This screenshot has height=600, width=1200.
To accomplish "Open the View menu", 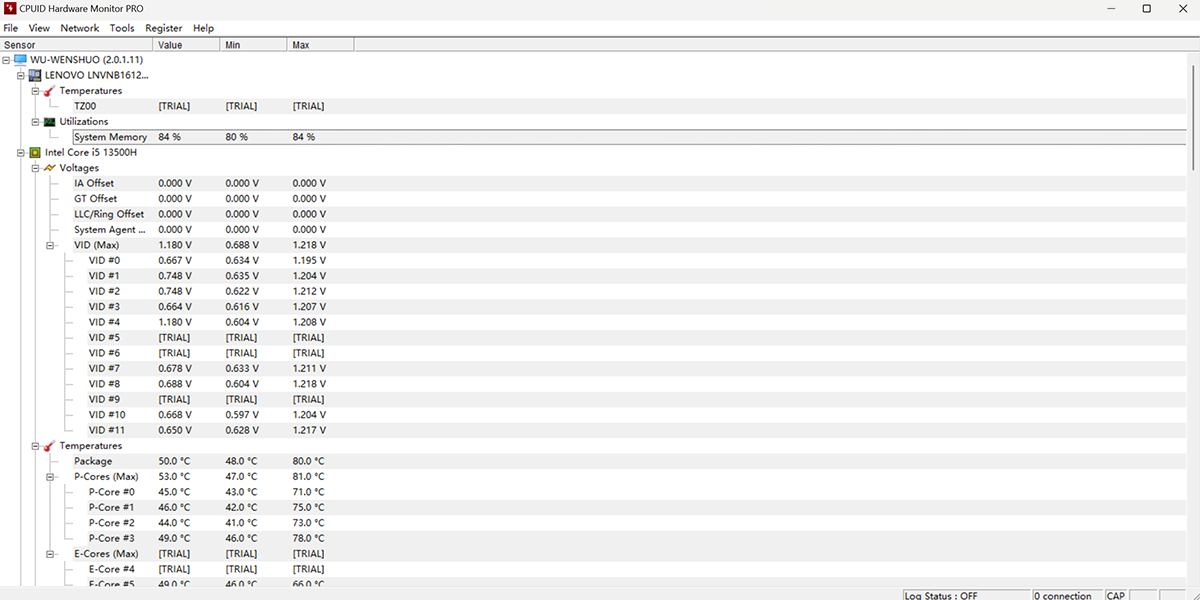I will [x=39, y=28].
